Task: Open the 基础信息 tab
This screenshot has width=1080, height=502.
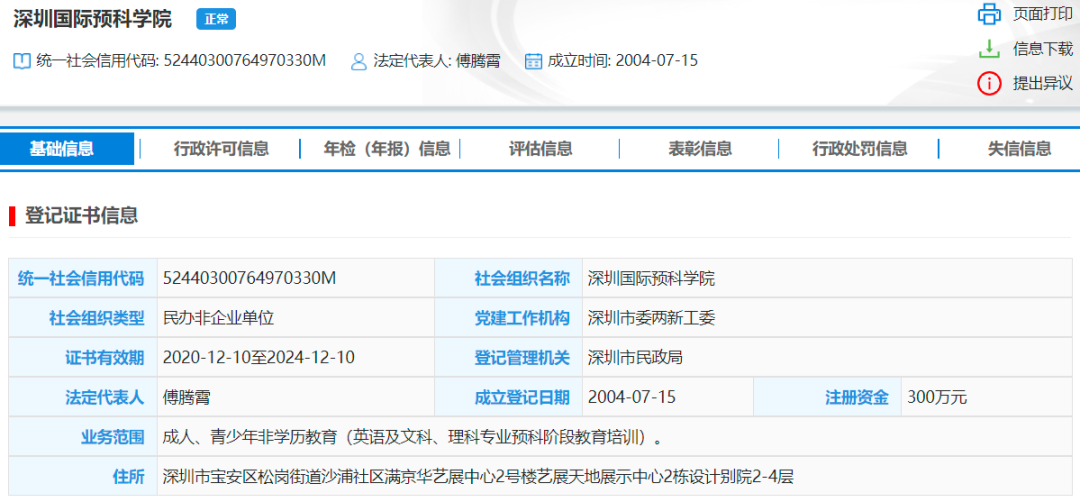Action: 62,149
